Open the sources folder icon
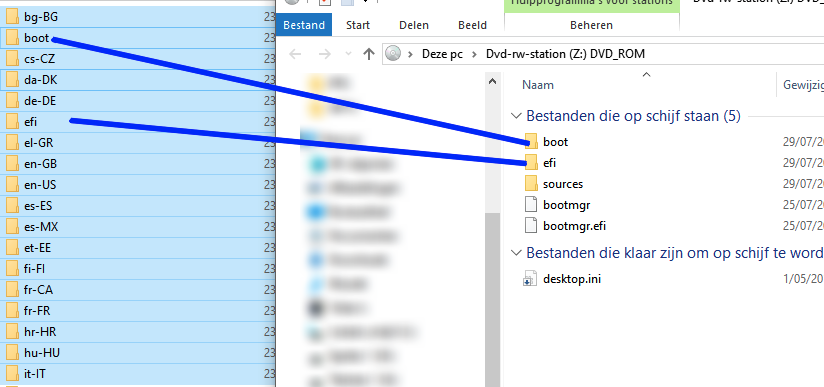This screenshot has width=824, height=387. click(531, 184)
